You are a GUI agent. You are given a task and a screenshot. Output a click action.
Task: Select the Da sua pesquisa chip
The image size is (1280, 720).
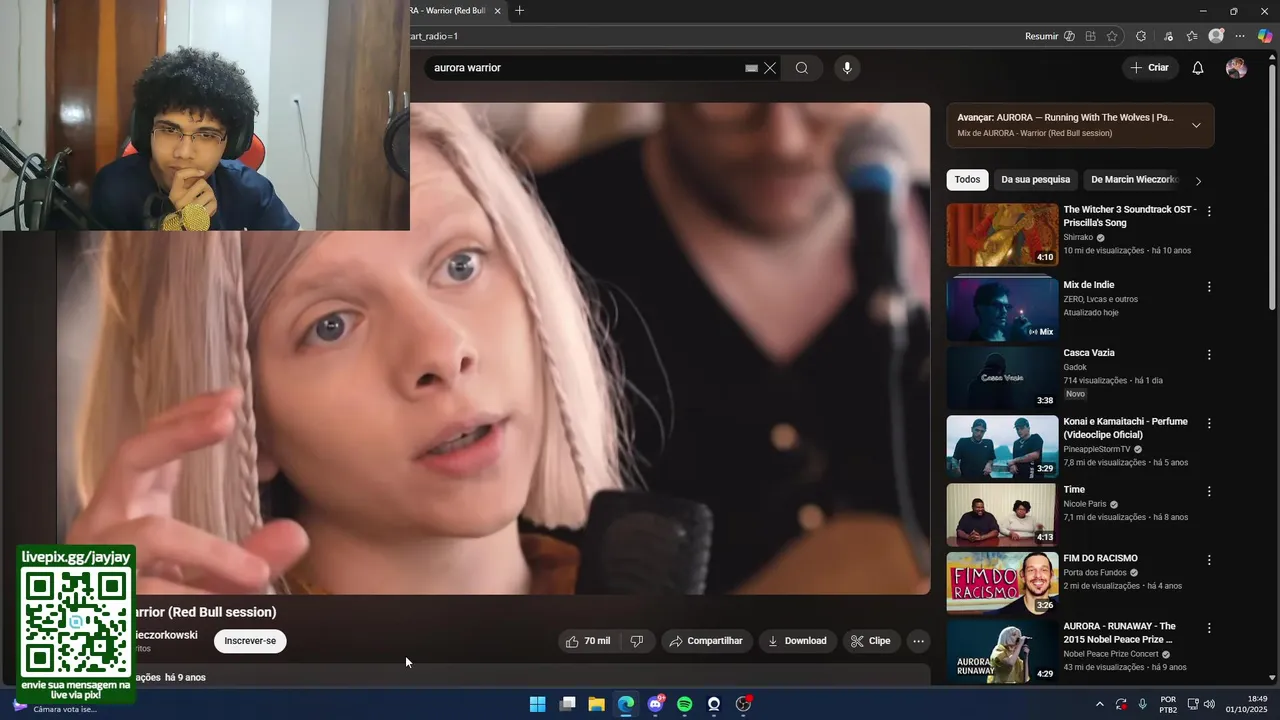point(1035,180)
